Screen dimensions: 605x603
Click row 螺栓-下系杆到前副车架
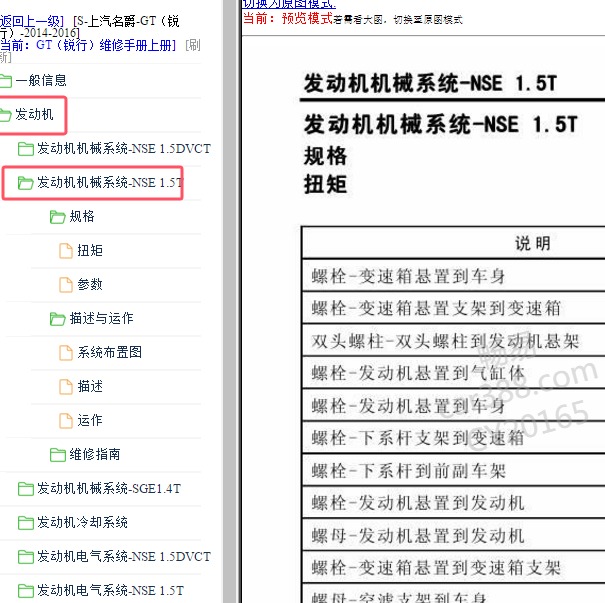click(453, 470)
